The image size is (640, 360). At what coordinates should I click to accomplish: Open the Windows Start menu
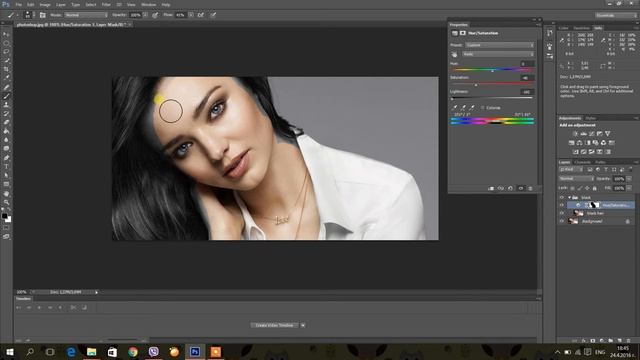pos(9,352)
